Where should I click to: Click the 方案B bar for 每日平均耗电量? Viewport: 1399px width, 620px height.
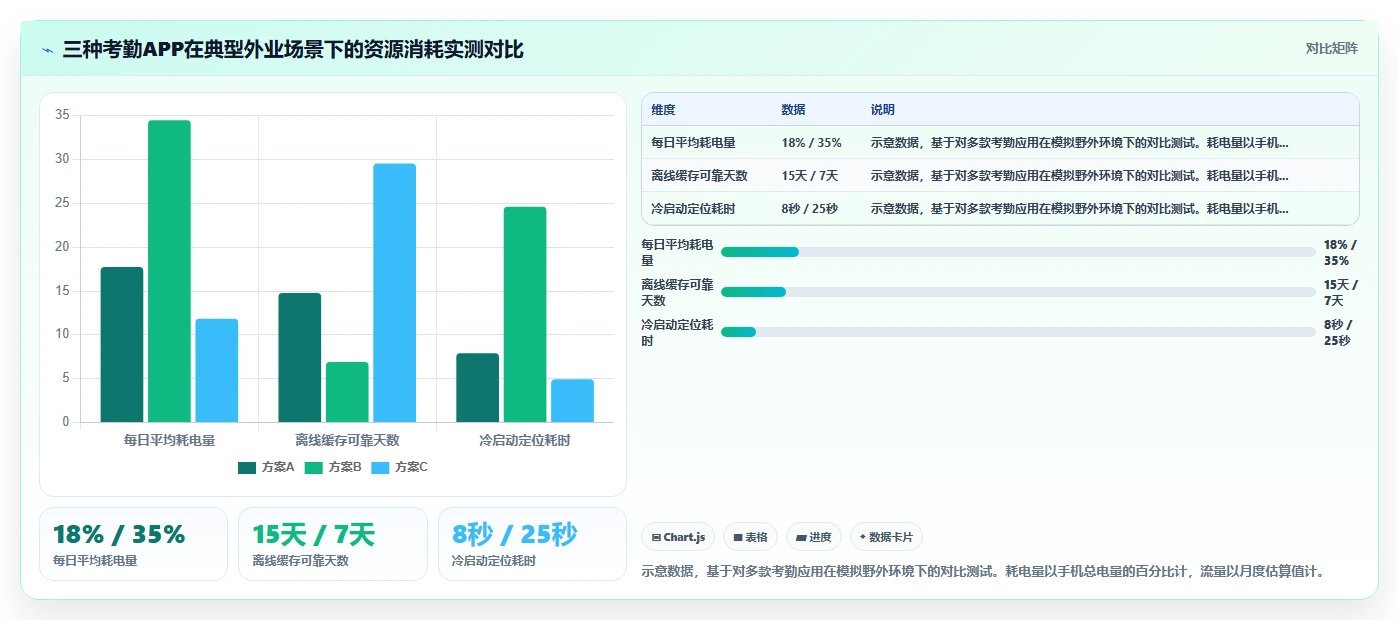coord(169,271)
